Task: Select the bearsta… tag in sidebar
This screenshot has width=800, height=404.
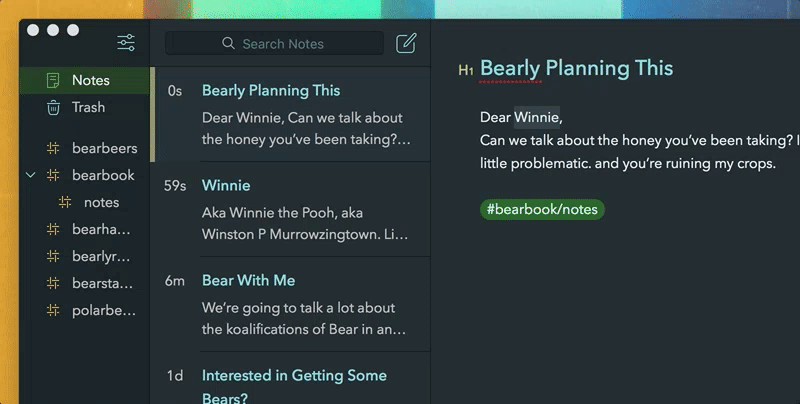Action: pyautogui.click(x=103, y=283)
